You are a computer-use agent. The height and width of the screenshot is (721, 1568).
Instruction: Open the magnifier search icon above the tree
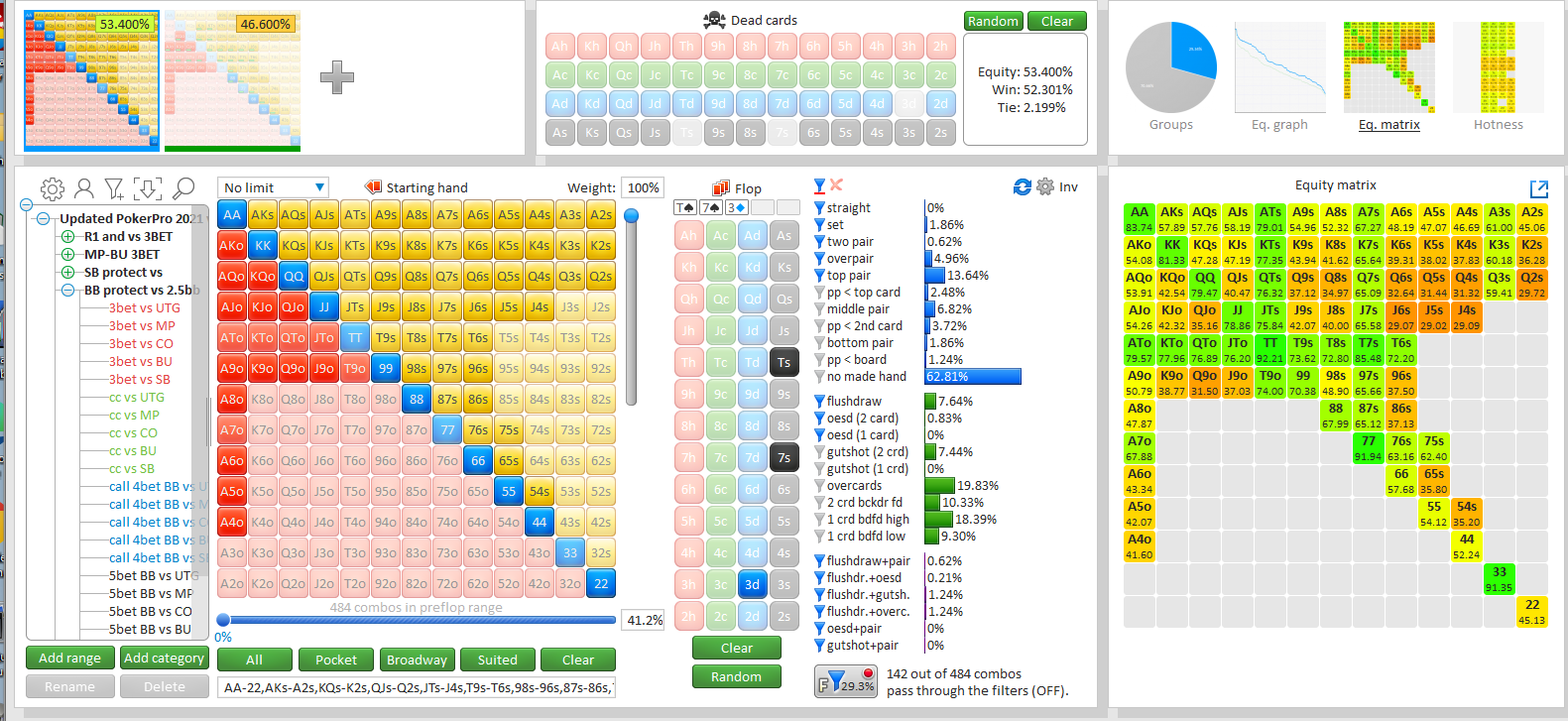tap(183, 187)
